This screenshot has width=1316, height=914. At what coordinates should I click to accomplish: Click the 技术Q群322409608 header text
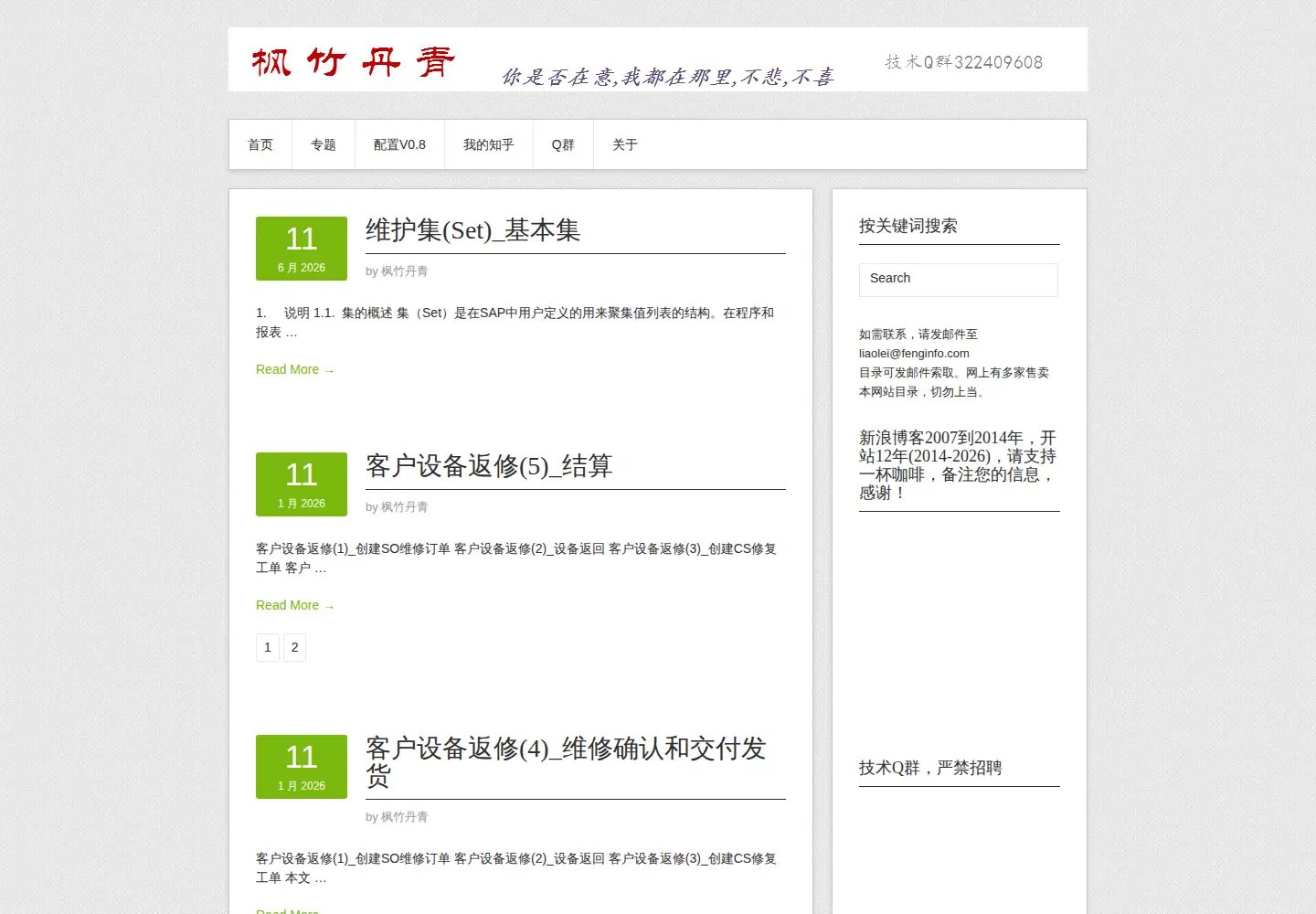pyautogui.click(x=963, y=62)
